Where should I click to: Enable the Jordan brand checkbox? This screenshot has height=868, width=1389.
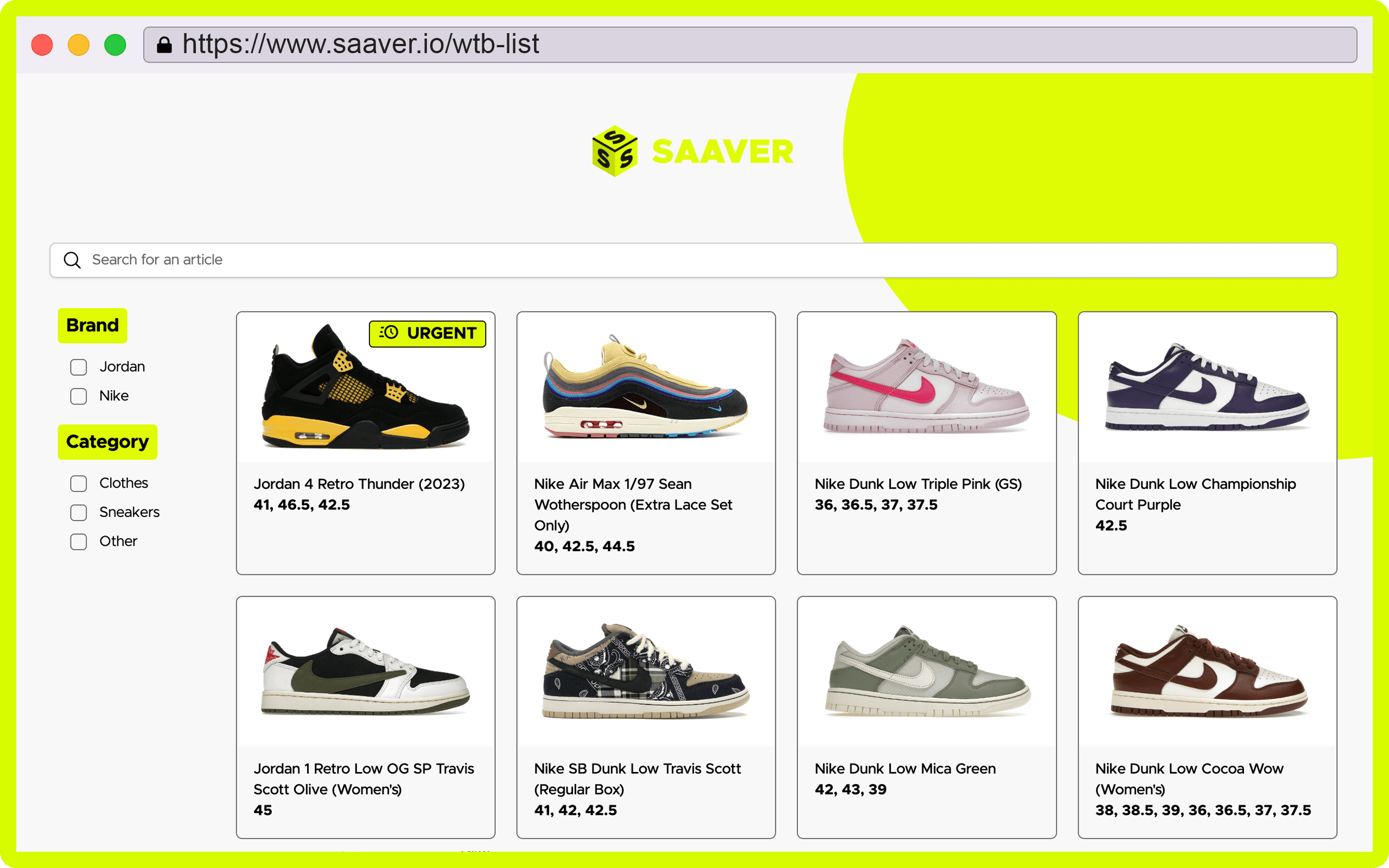79,367
